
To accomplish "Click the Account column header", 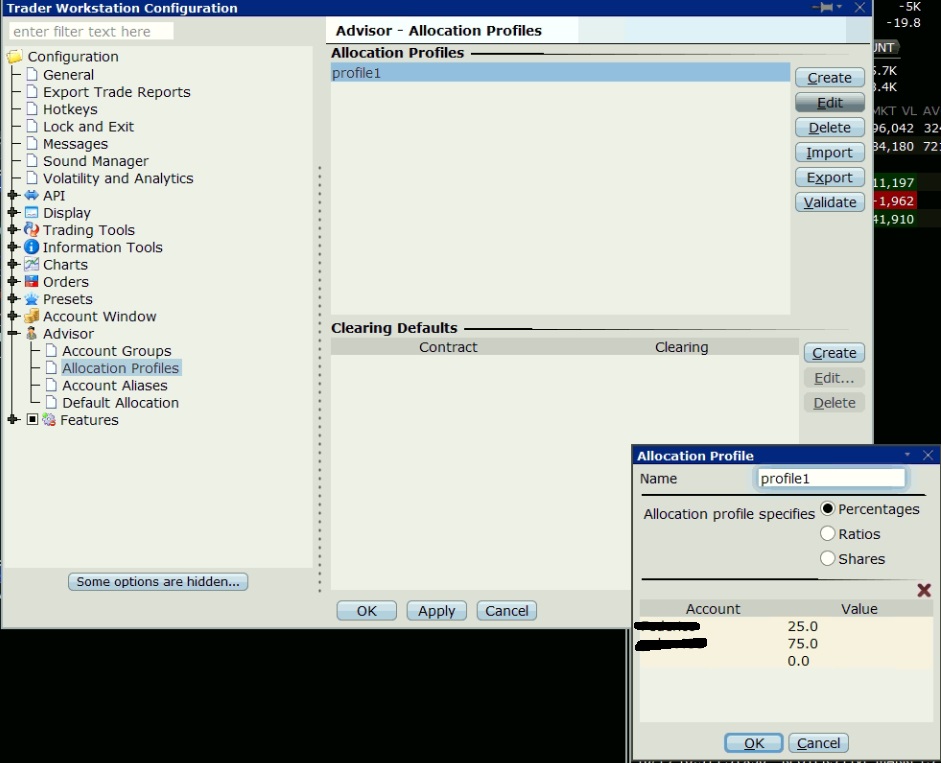I will coord(713,609).
